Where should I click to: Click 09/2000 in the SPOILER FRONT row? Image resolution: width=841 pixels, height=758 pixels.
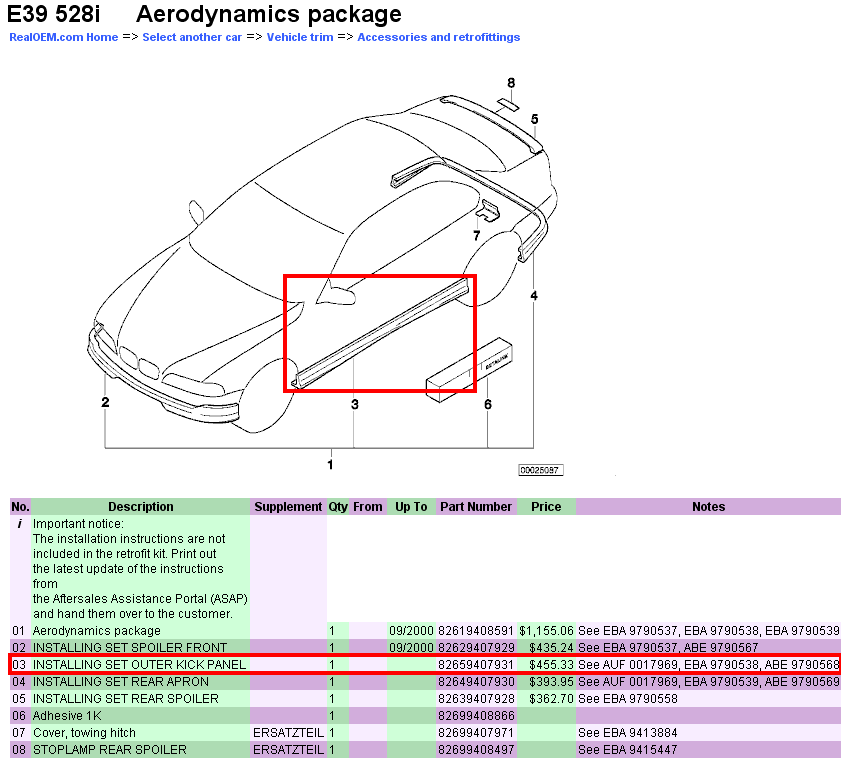click(x=411, y=647)
